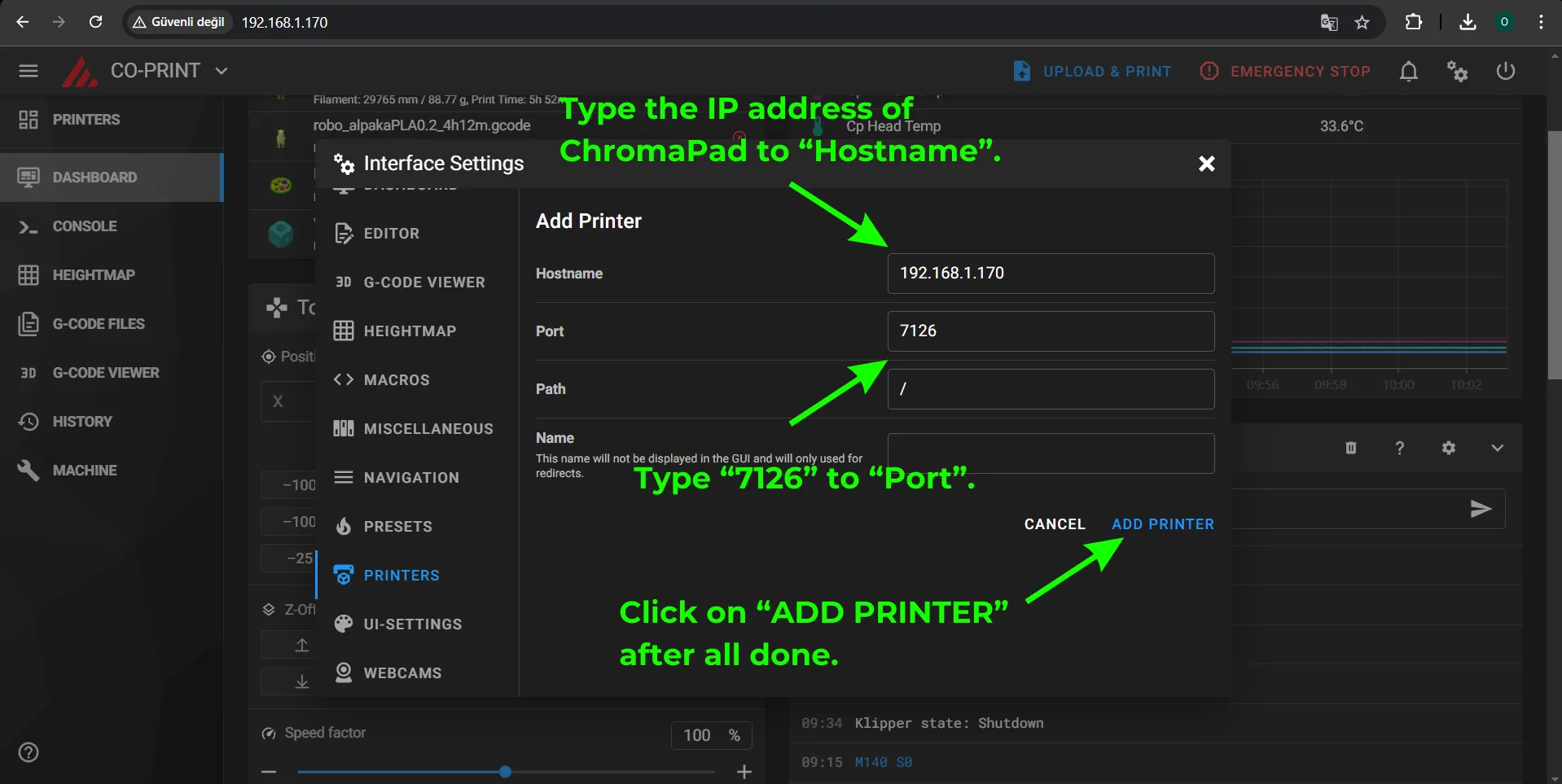Click the M140 S0 console command link
The height and width of the screenshot is (784, 1562).
tap(883, 762)
